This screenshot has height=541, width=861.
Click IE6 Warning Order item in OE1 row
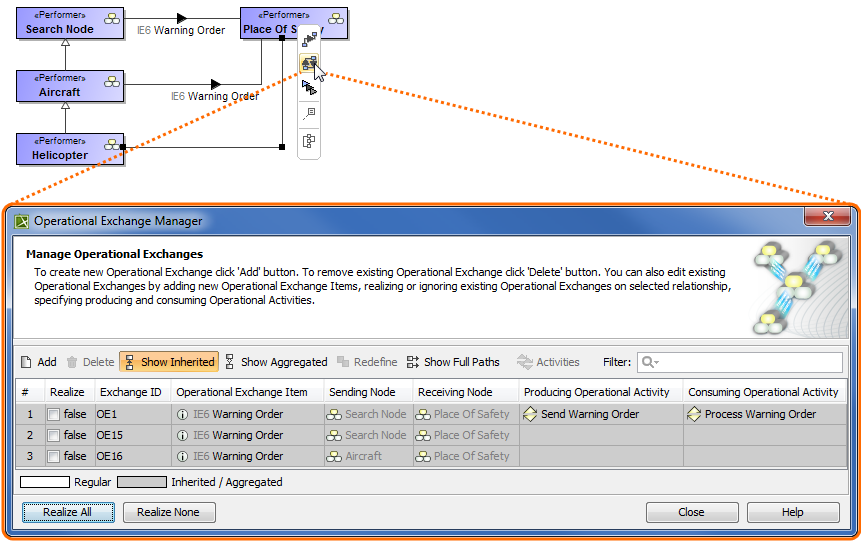coord(247,414)
